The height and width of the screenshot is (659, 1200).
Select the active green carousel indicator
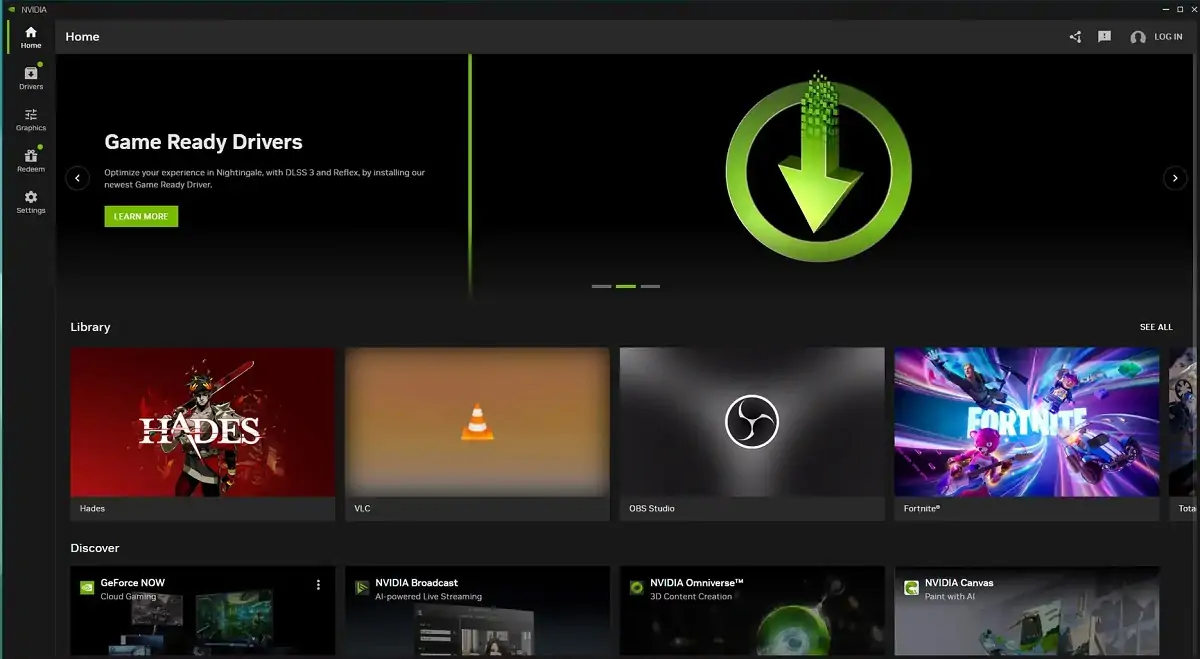point(626,286)
